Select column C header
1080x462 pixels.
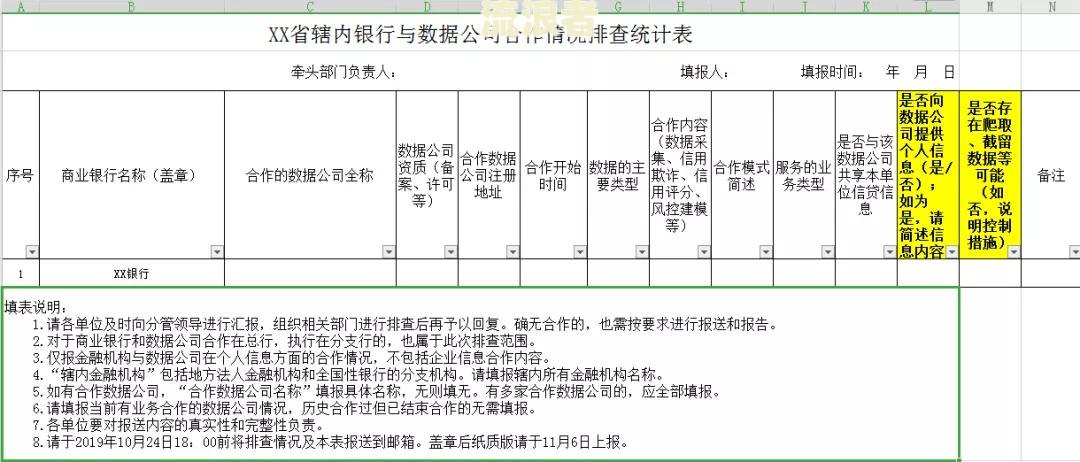[x=310, y=6]
